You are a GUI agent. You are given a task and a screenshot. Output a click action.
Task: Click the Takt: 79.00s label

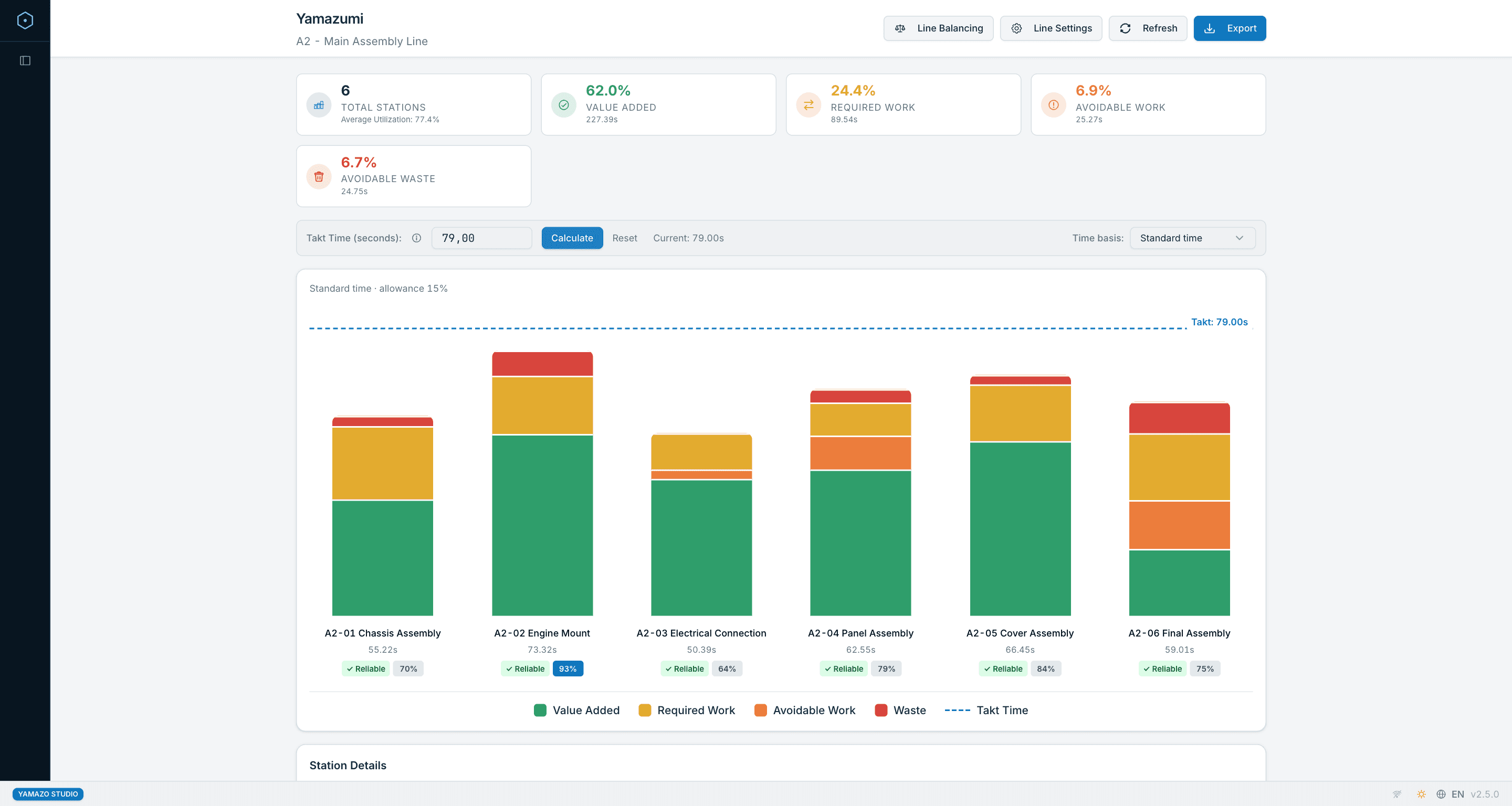[x=1219, y=322]
